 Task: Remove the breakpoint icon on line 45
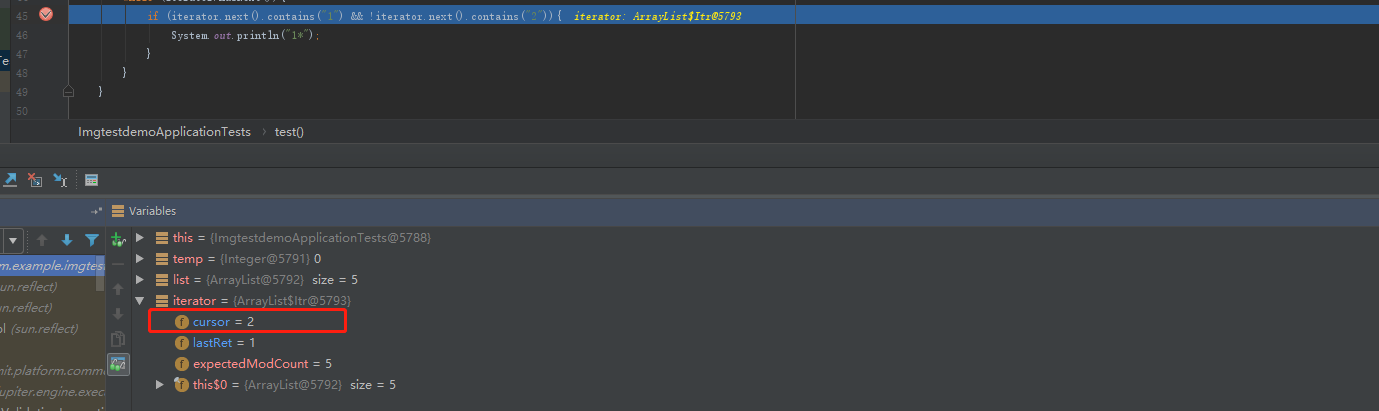(45, 14)
